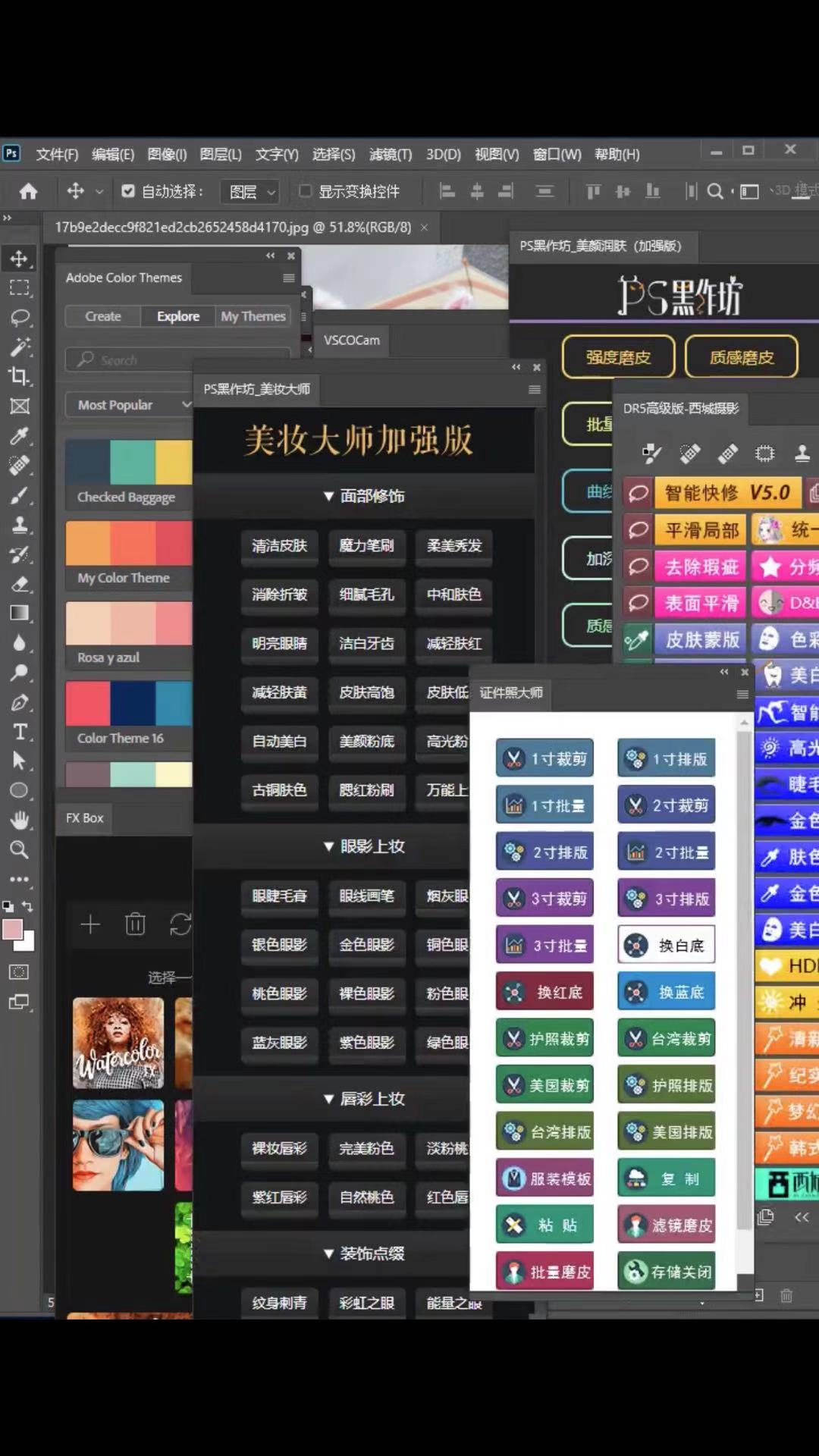Select the Checked Baggage color theme

pyautogui.click(x=129, y=474)
